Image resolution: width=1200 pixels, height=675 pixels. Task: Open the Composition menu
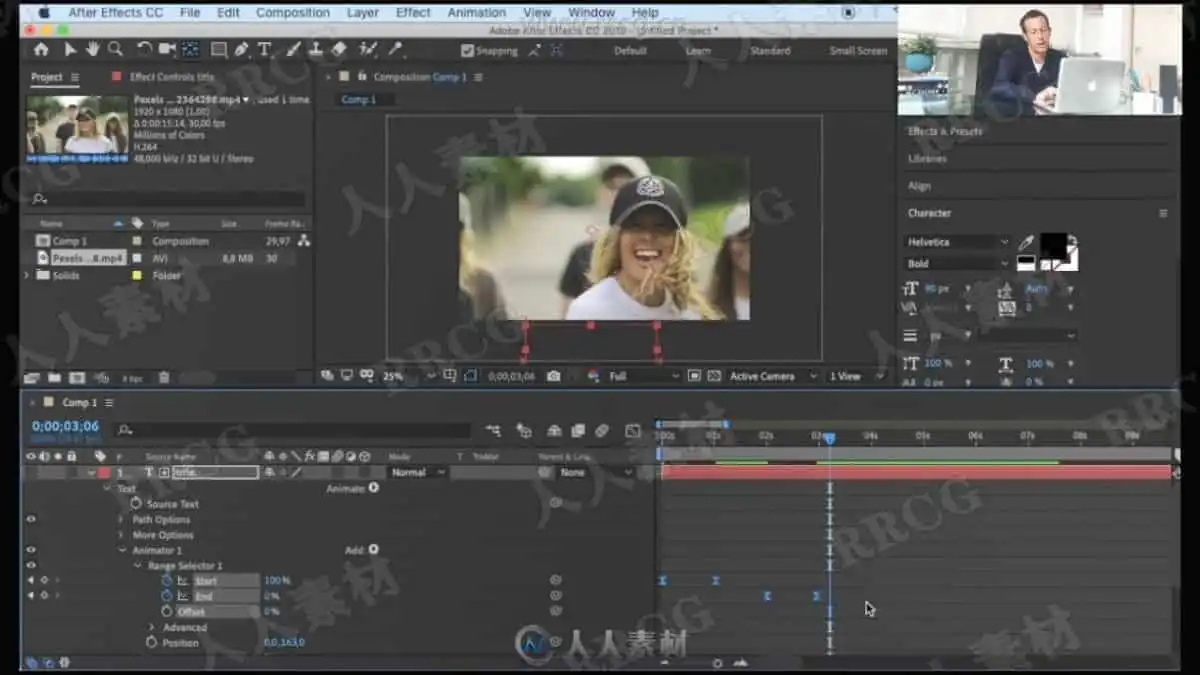coord(293,12)
